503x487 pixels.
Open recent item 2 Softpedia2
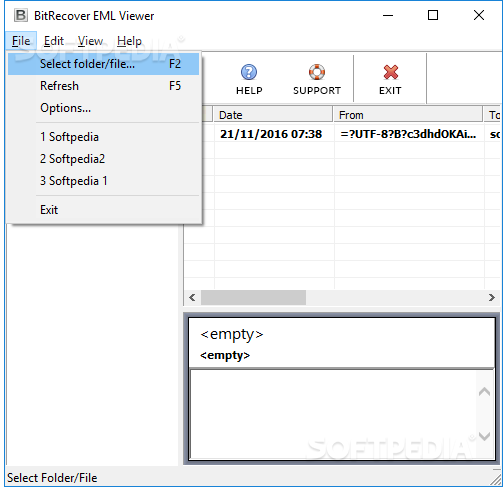click(103, 159)
